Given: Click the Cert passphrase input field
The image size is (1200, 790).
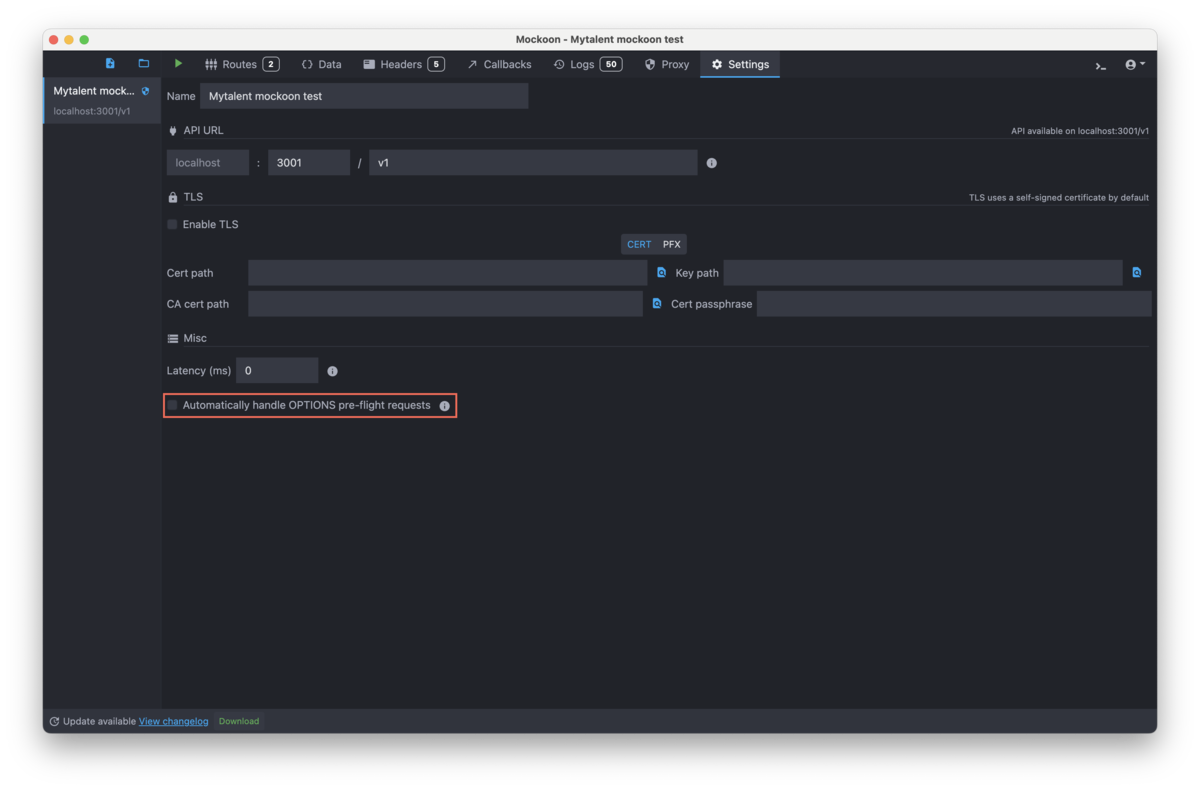Looking at the screenshot, I should click(x=954, y=304).
